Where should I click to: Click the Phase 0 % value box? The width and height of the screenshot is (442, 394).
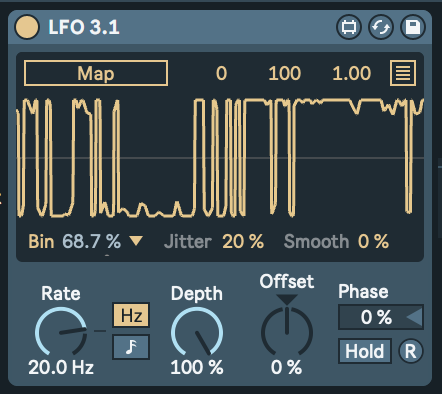pyautogui.click(x=381, y=317)
